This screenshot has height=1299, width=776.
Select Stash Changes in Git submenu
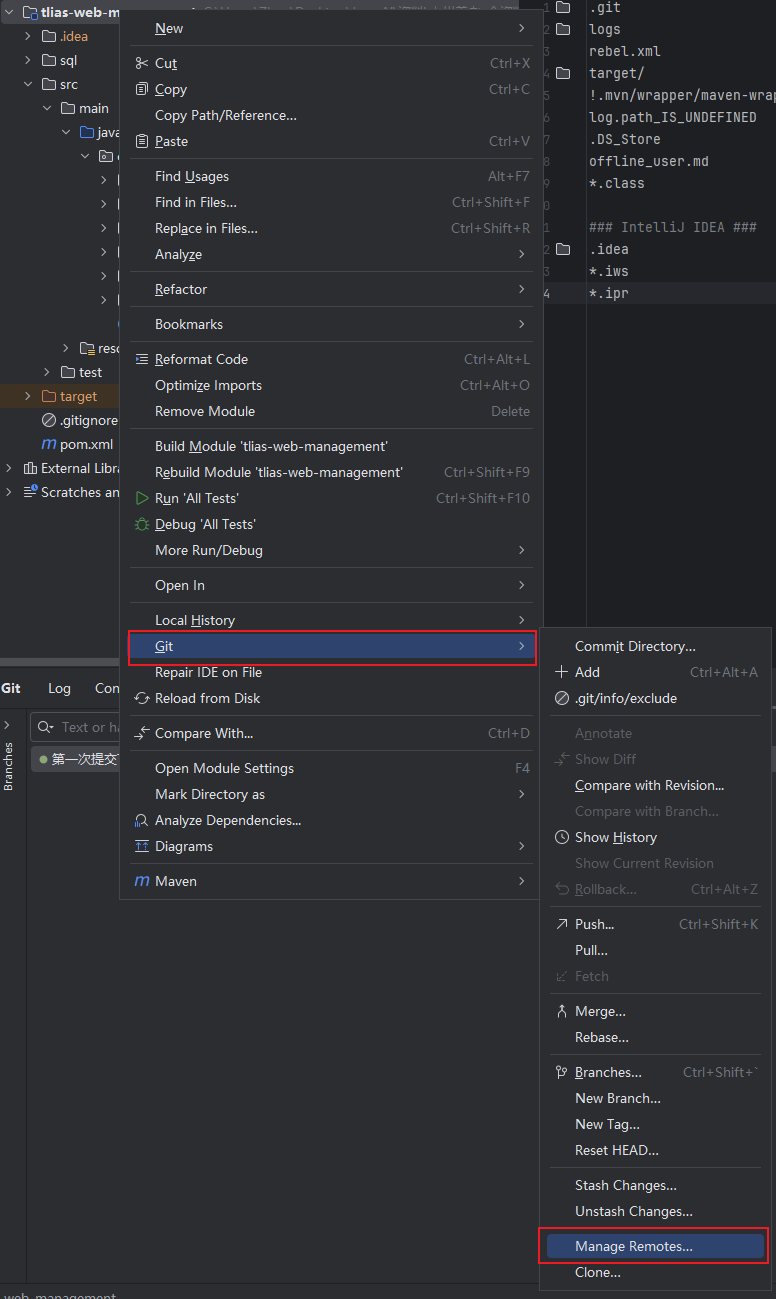tap(655, 1185)
